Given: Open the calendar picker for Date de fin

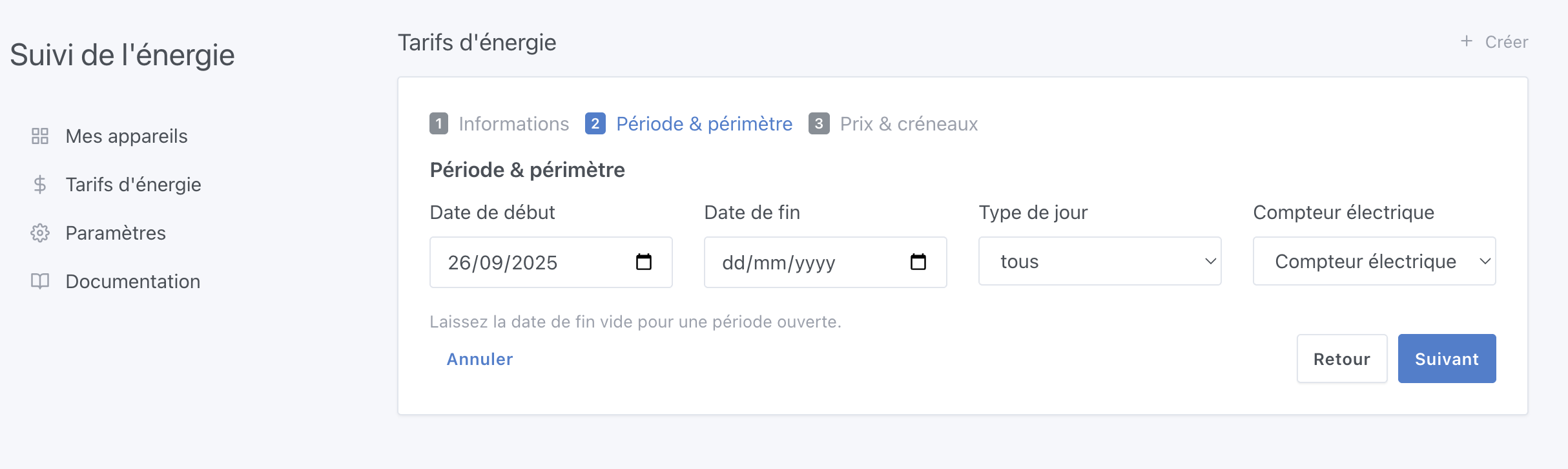Looking at the screenshot, I should tap(918, 262).
